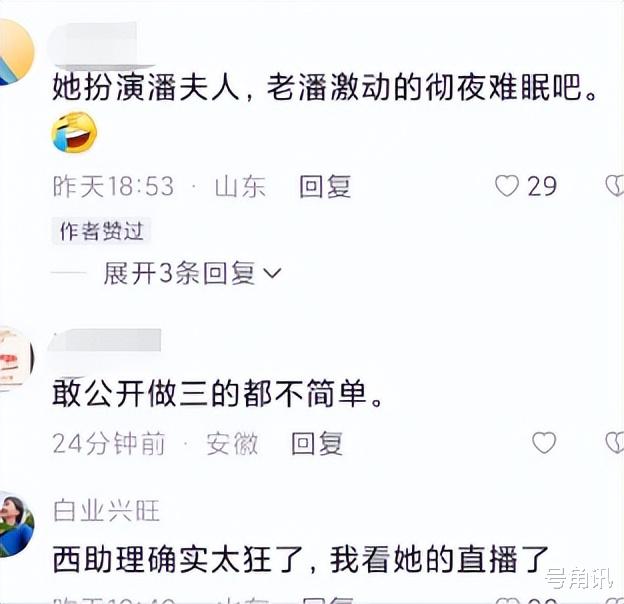Reply to the 山东 comment
The image size is (624, 604).
325,186
